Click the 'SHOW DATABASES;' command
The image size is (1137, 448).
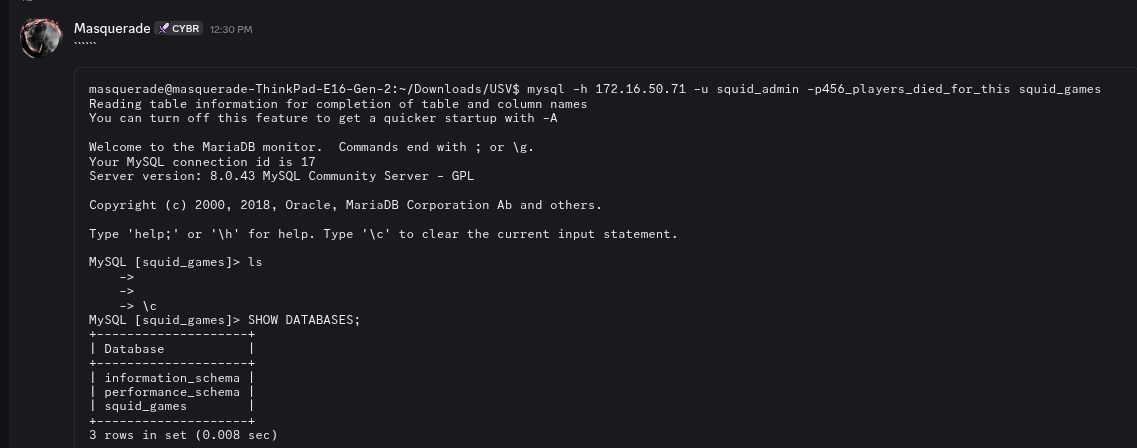coord(303,320)
